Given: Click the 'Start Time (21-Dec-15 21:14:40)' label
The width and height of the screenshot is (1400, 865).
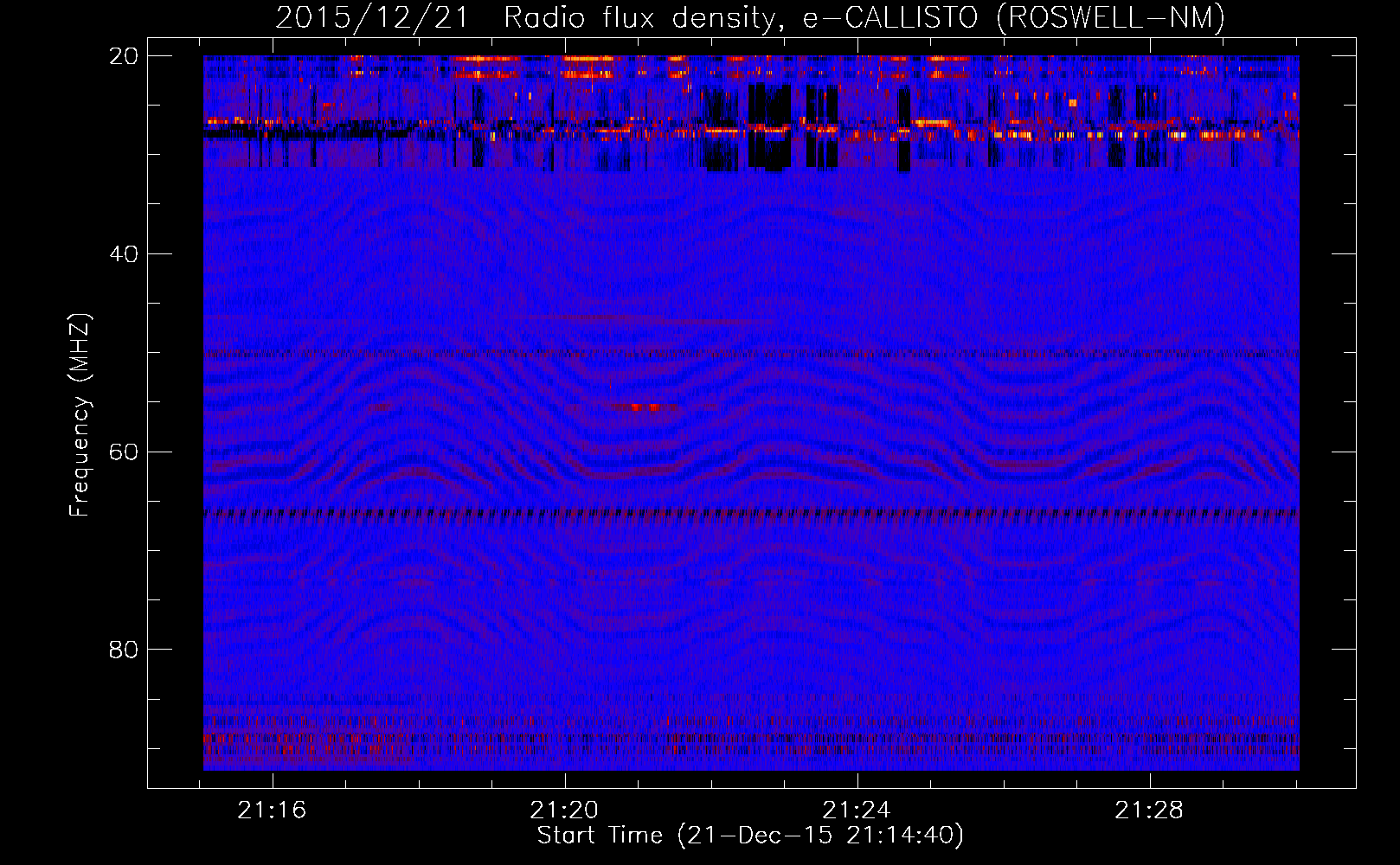Looking at the screenshot, I should tap(750, 836).
